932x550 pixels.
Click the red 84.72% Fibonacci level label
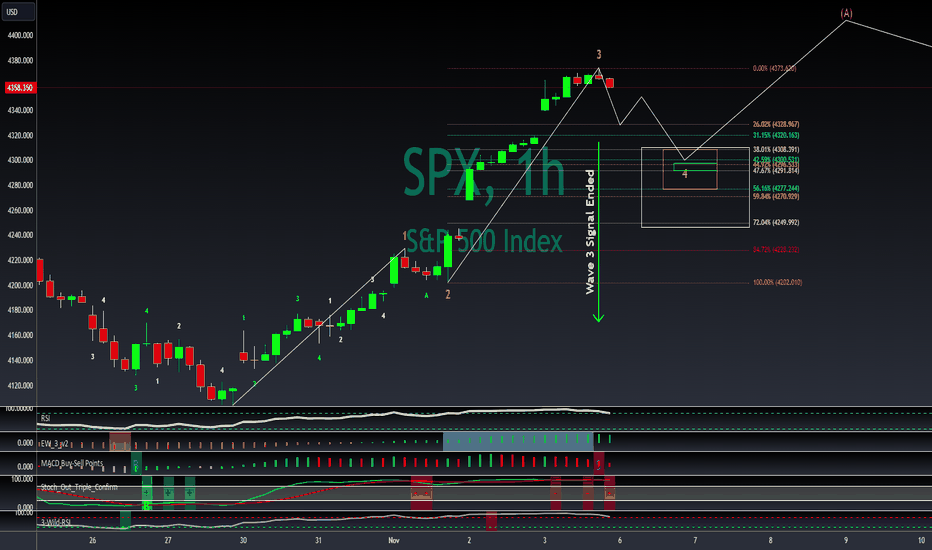coord(776,250)
